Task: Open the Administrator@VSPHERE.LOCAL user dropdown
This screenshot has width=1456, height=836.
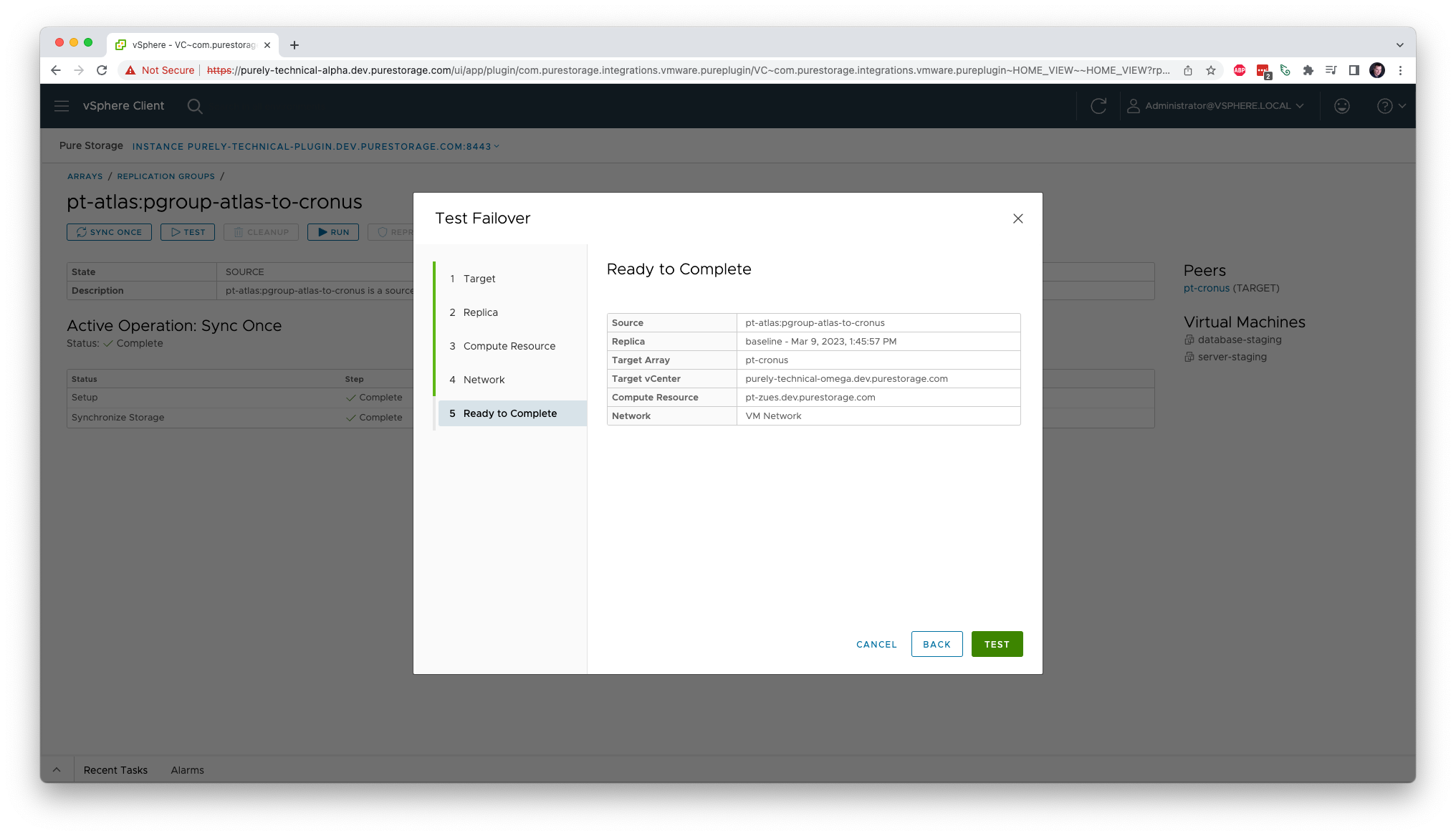Action: (1216, 106)
